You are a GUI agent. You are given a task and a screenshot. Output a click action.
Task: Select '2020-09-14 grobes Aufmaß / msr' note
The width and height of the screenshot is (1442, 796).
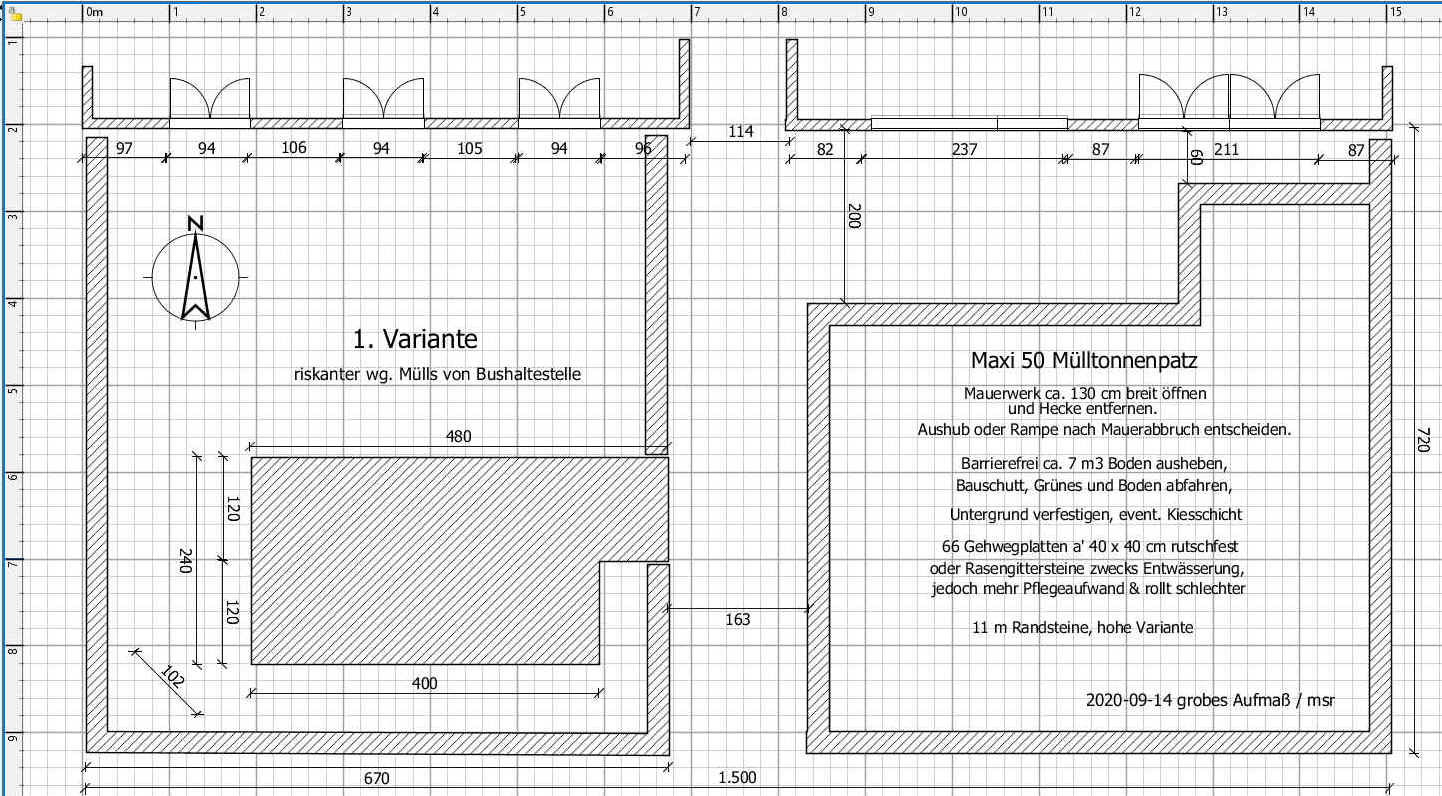(x=1210, y=700)
